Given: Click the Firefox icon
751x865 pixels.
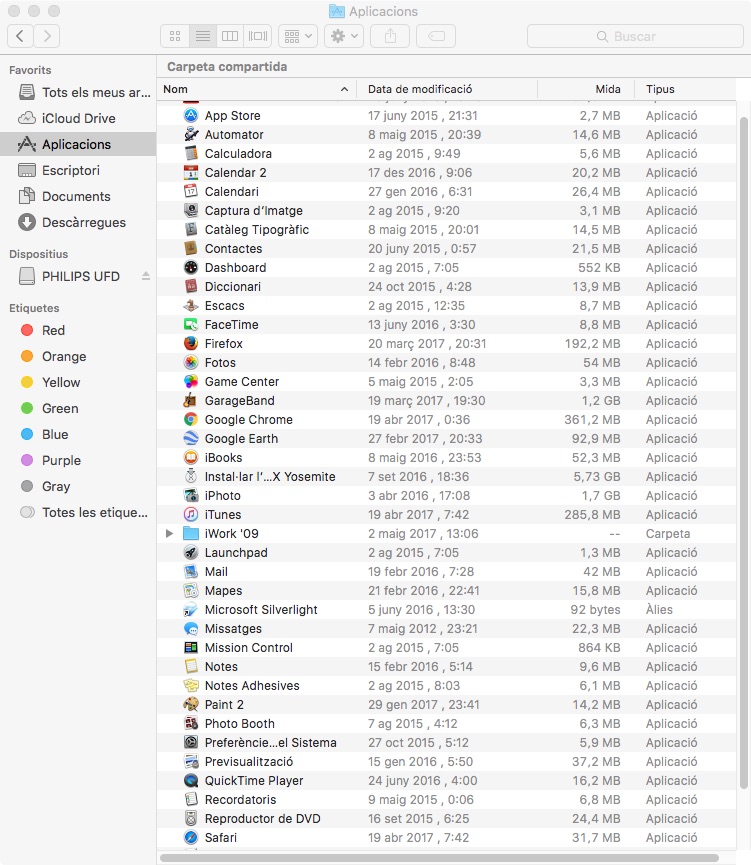Looking at the screenshot, I should pos(191,343).
